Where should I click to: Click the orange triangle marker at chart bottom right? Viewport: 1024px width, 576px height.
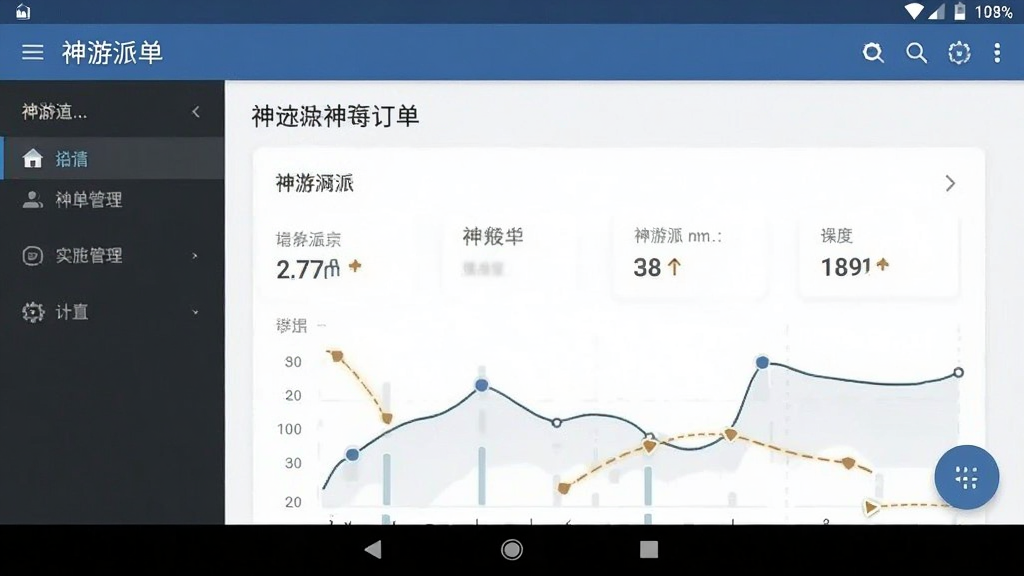click(871, 507)
